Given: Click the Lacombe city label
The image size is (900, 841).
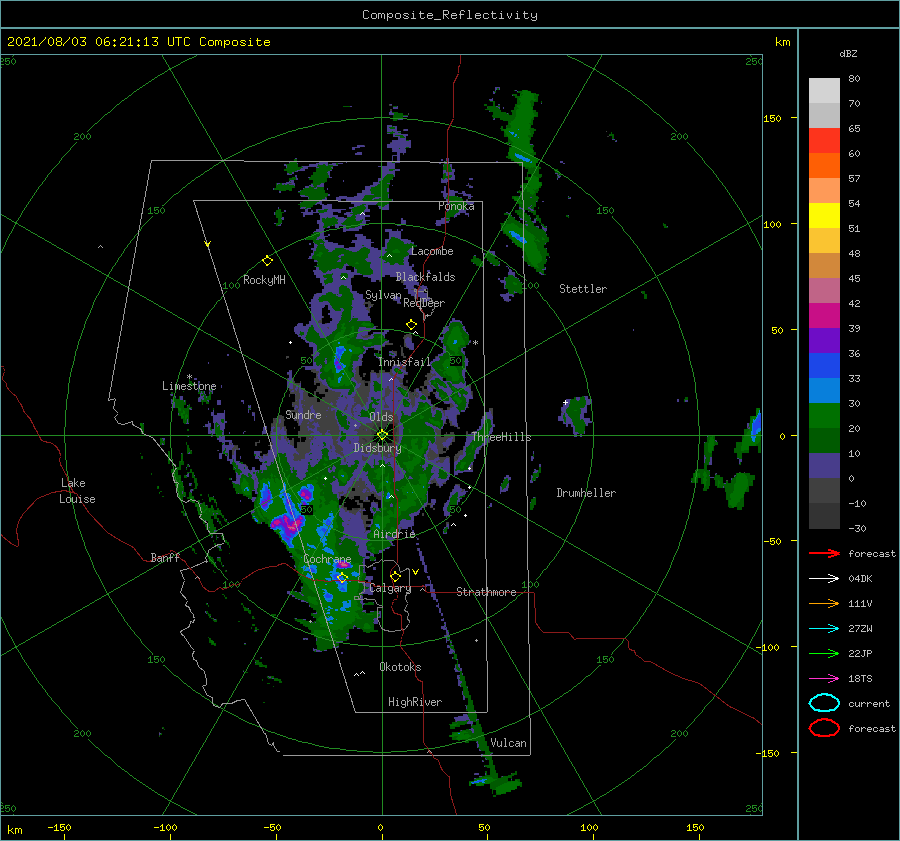Looking at the screenshot, I should [x=432, y=251].
